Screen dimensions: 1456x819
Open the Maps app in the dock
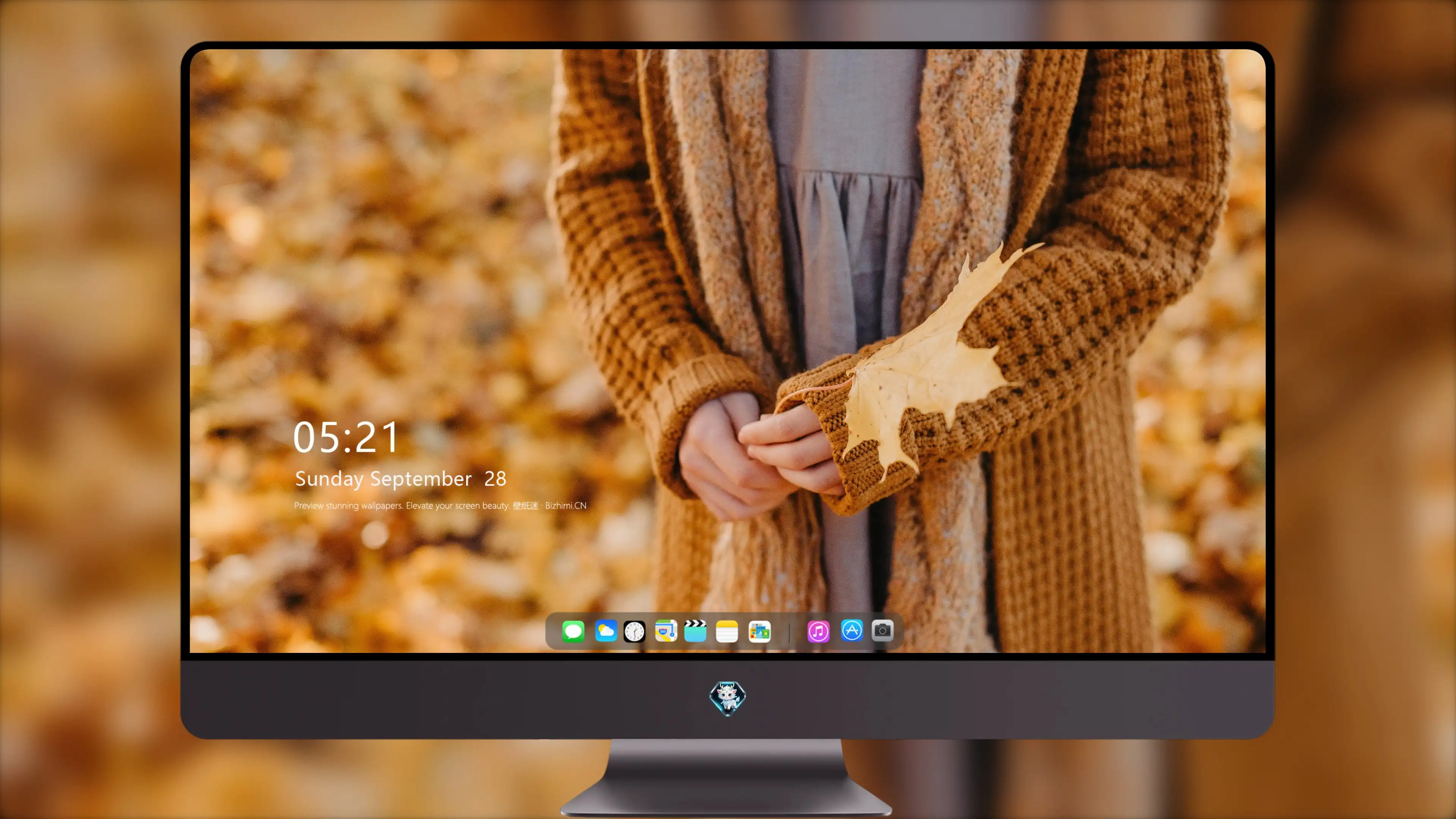(666, 631)
